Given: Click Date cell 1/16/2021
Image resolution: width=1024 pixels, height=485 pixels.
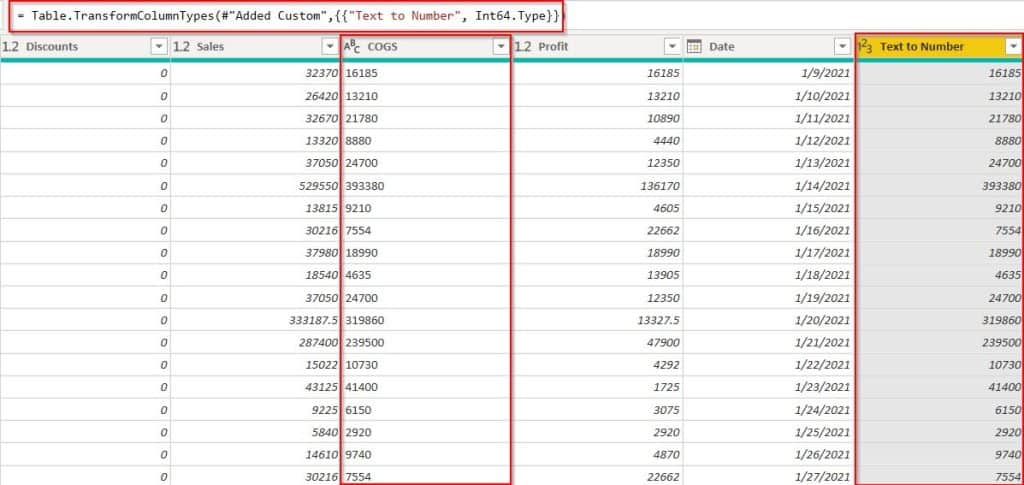Looking at the screenshot, I should (x=769, y=230).
